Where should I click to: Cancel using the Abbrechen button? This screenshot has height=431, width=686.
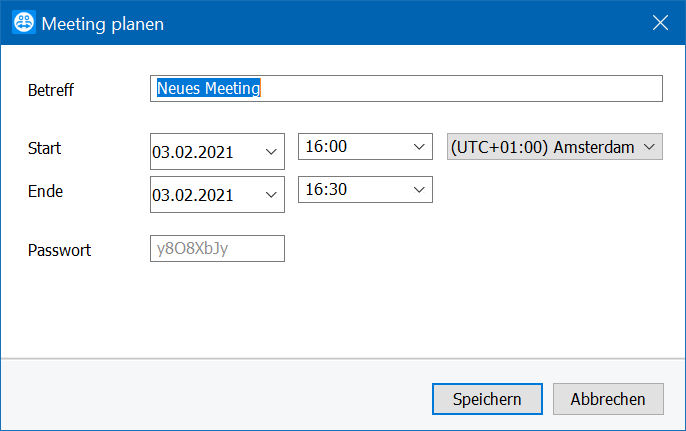click(x=608, y=399)
